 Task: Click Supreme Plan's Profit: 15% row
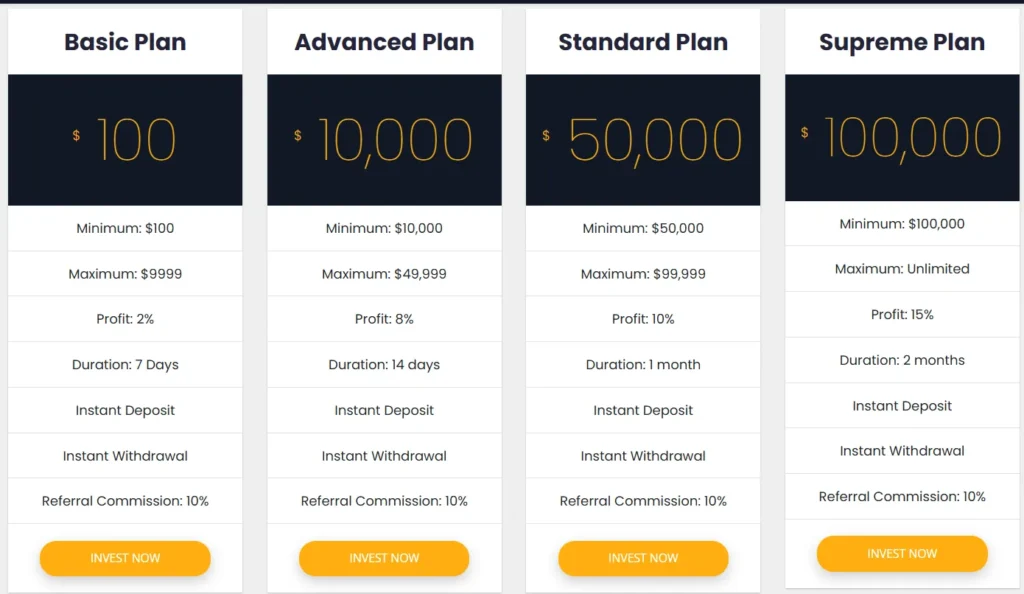902,314
